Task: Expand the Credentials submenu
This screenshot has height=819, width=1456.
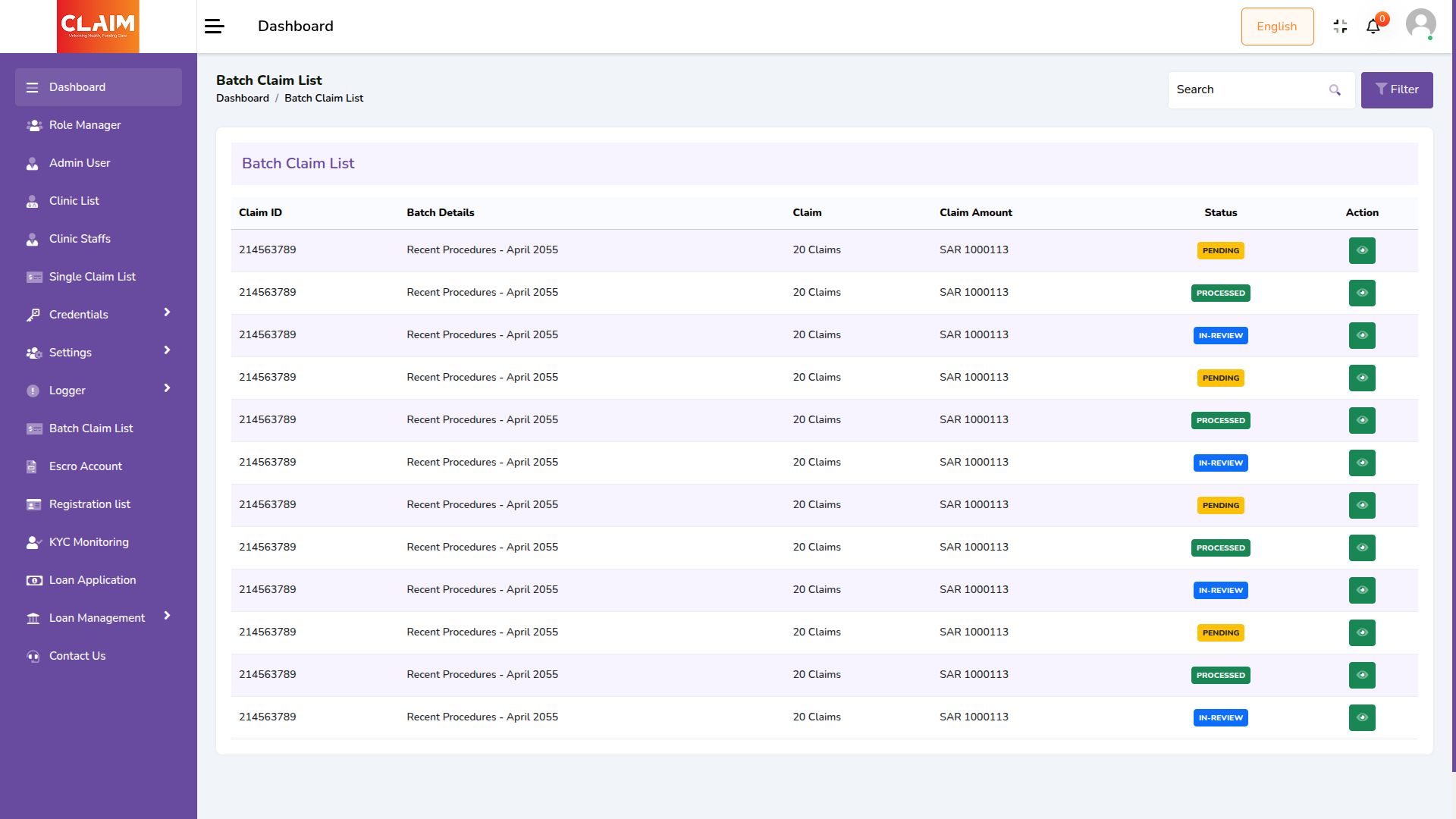Action: (167, 312)
